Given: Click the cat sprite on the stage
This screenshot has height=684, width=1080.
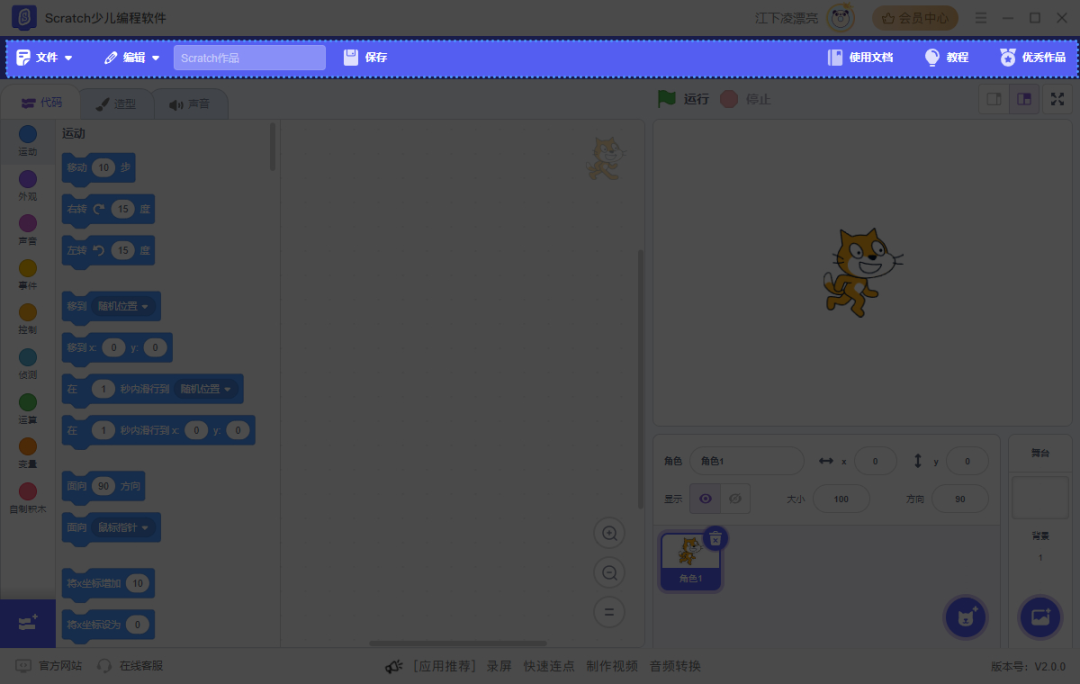Looking at the screenshot, I should 862,272.
